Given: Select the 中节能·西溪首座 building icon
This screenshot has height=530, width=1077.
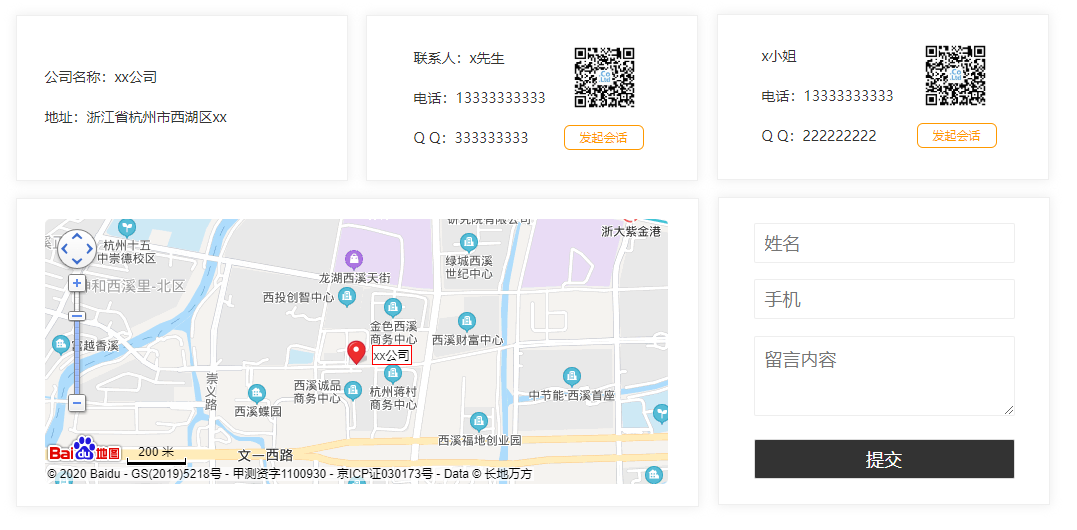Looking at the screenshot, I should [x=571, y=377].
